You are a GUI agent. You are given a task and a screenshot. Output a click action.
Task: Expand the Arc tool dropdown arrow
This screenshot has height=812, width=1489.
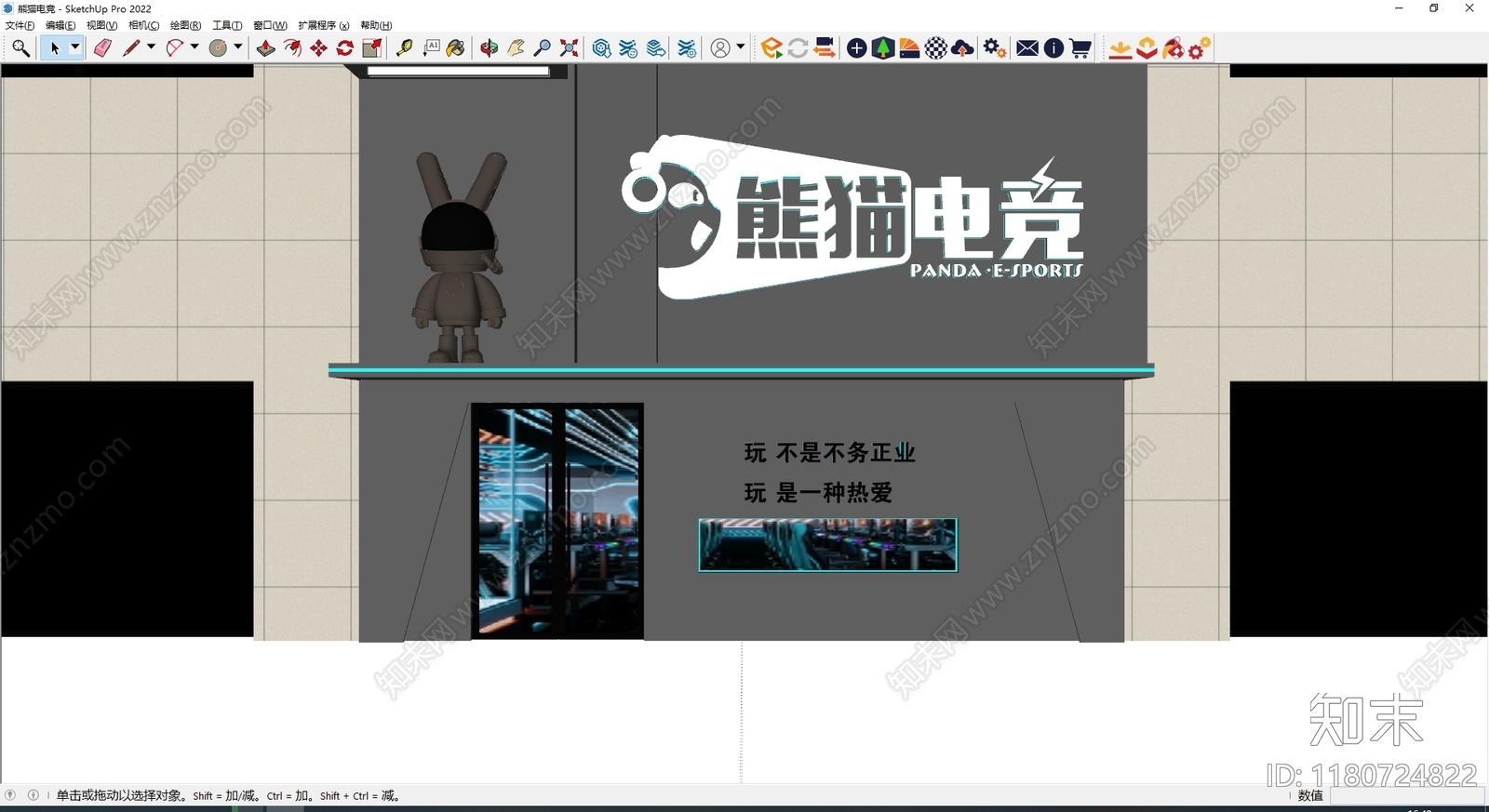[x=195, y=47]
